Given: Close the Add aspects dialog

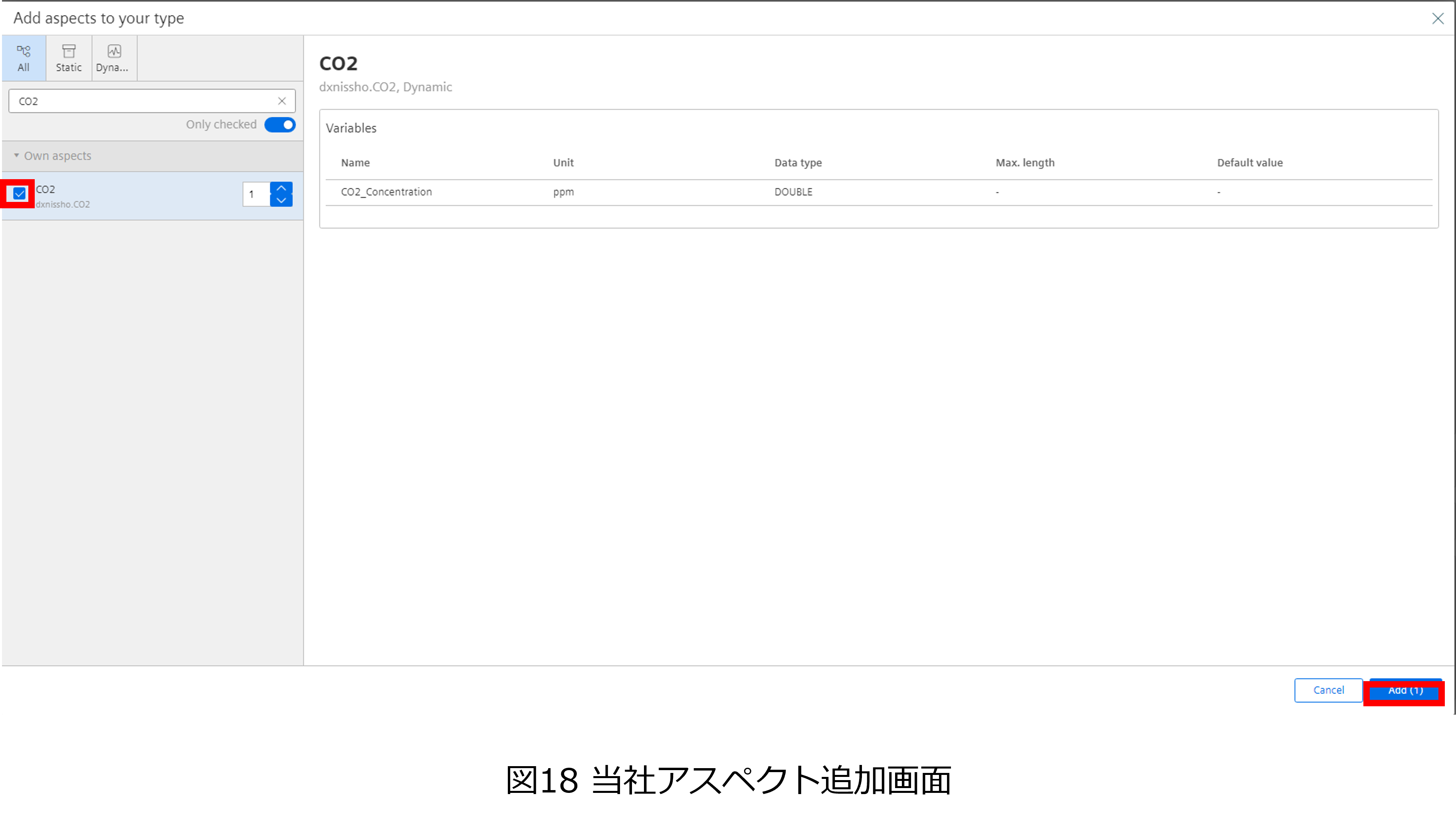Looking at the screenshot, I should 1437,19.
